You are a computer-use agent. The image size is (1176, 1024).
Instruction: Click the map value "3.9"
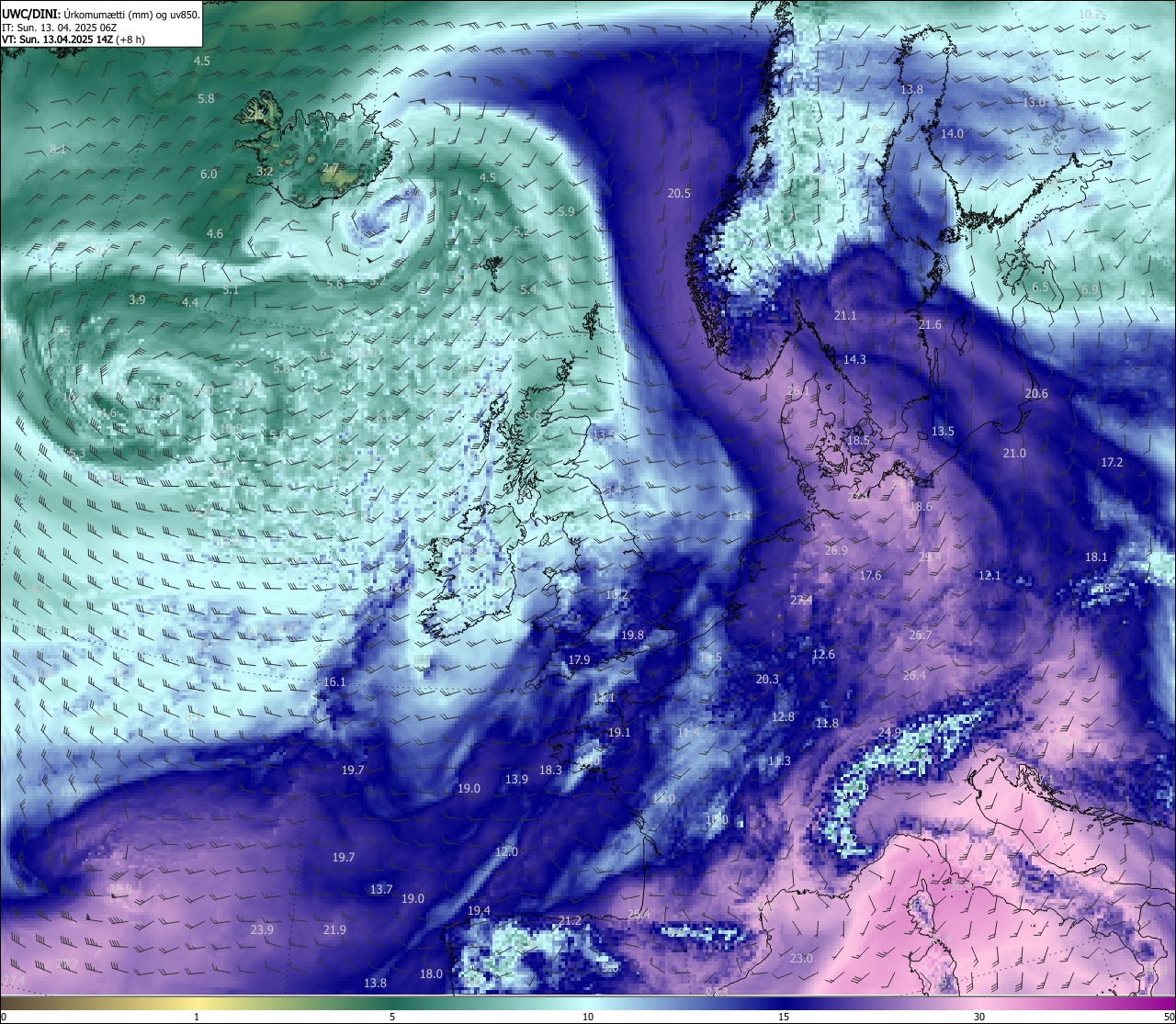tap(137, 299)
